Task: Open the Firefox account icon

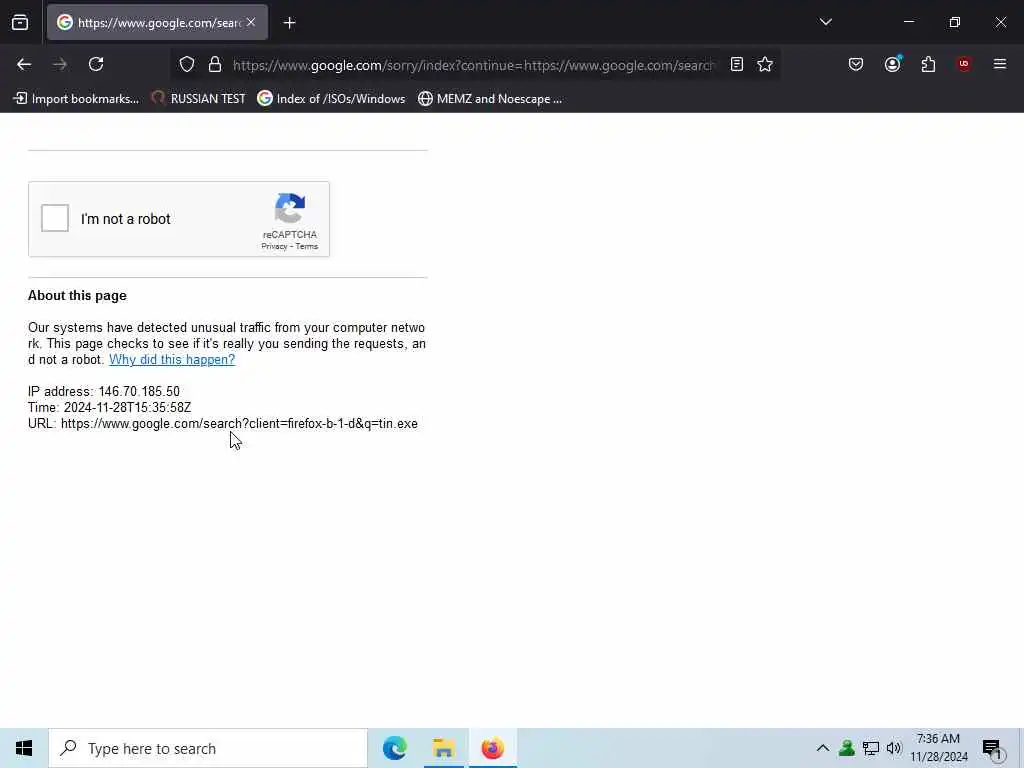Action: tap(892, 64)
